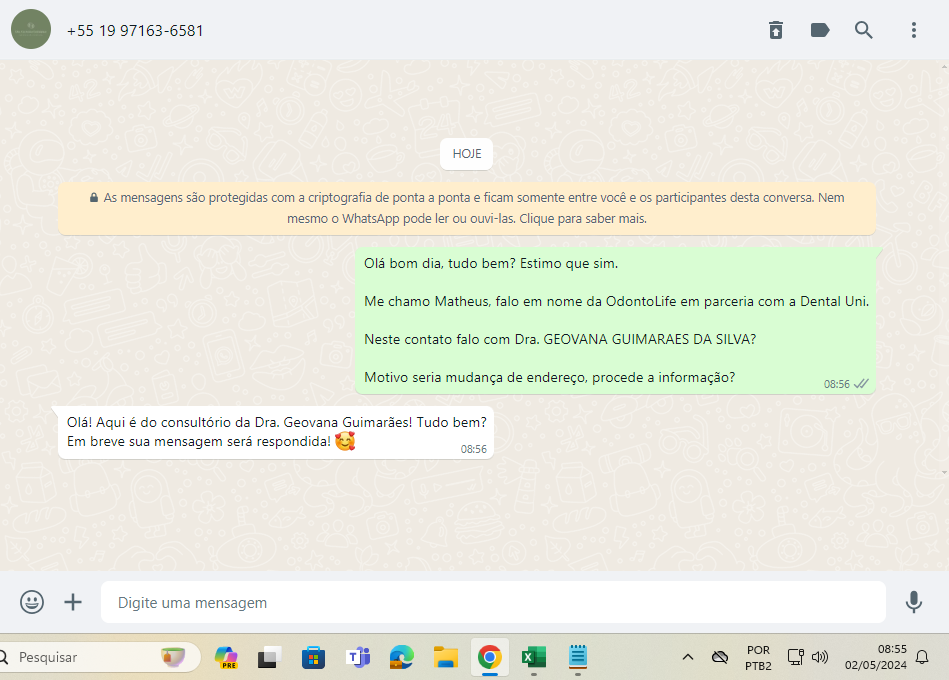Open the contact's profile picture
The width and height of the screenshot is (949, 680).
pyautogui.click(x=31, y=30)
